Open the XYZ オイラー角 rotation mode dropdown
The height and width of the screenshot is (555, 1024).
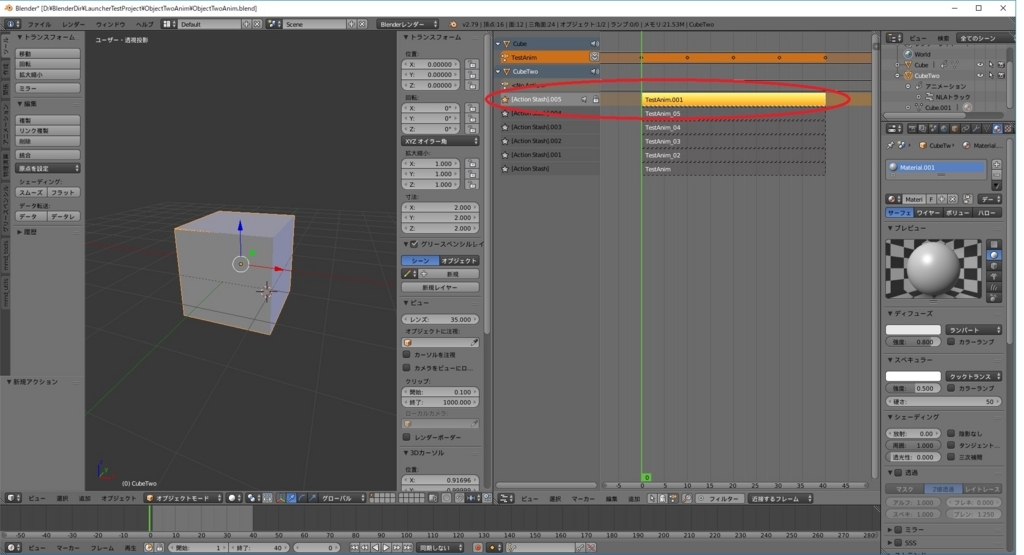tap(440, 141)
